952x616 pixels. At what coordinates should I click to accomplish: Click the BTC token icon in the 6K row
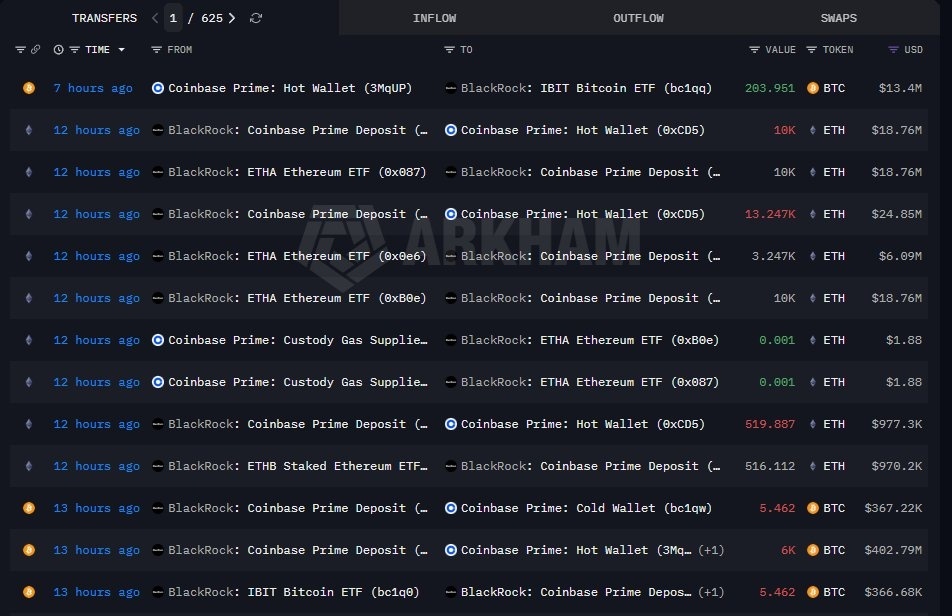[812, 550]
